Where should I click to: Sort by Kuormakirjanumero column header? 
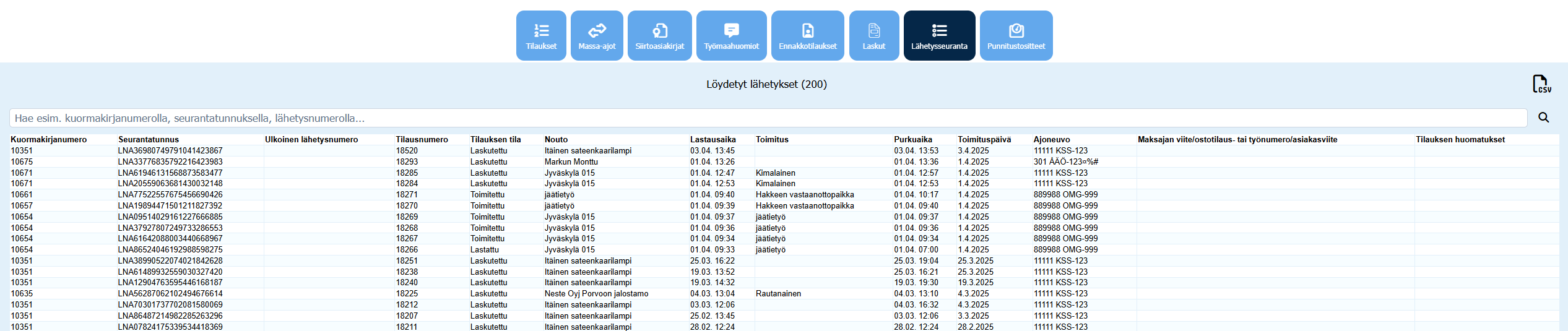[x=49, y=139]
